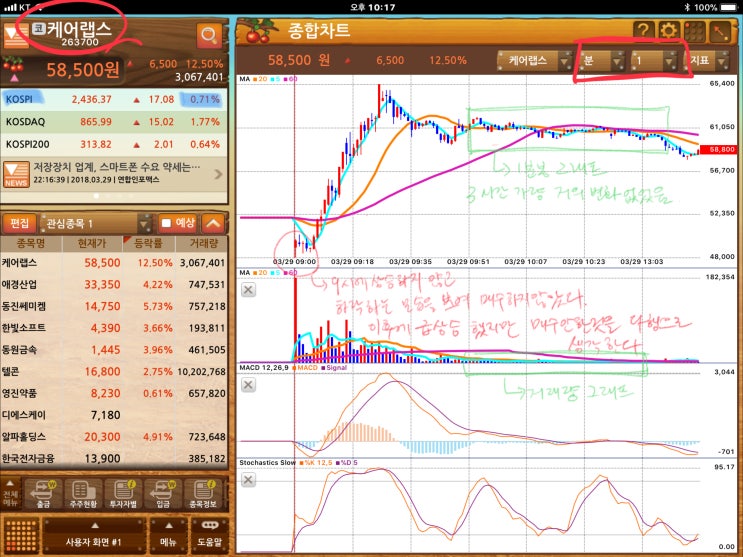Screen dimensions: 743x557
Task: Tap red 58,800 current price marker
Action: [722, 149]
